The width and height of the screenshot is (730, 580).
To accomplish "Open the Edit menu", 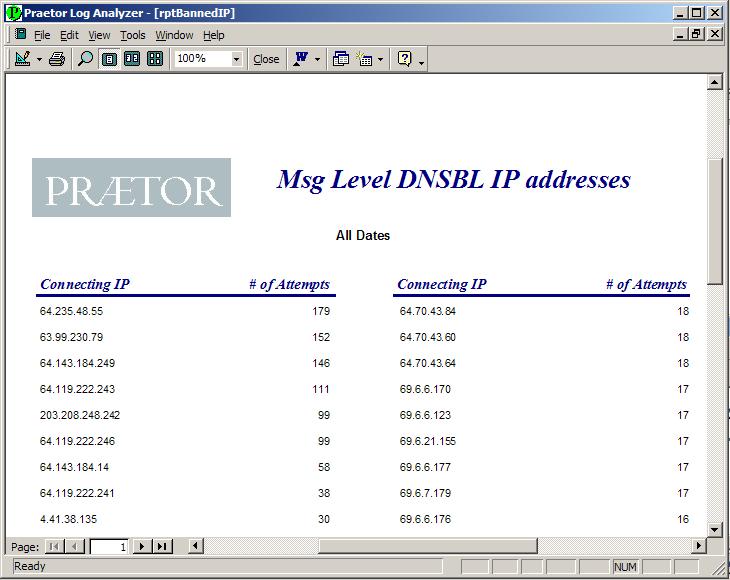I will coord(69,35).
